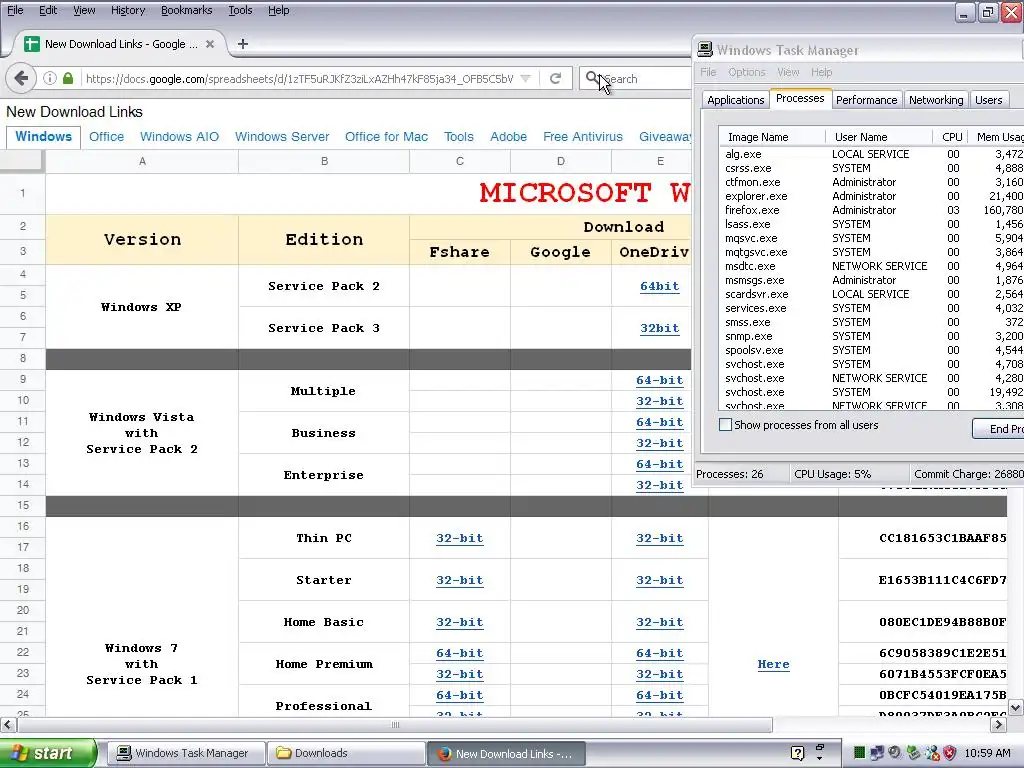Open the Free Antivirus sheet tab
Screen dimensions: 1024x768
pyautogui.click(x=583, y=136)
